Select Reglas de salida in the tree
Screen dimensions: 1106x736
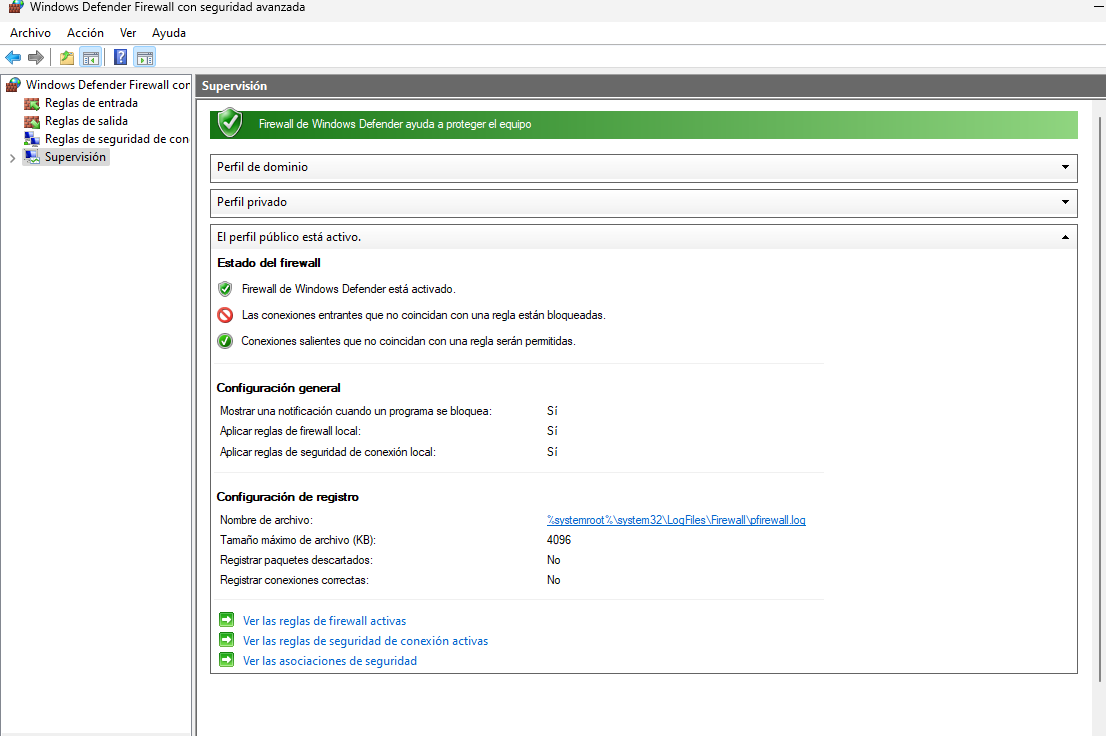point(86,121)
